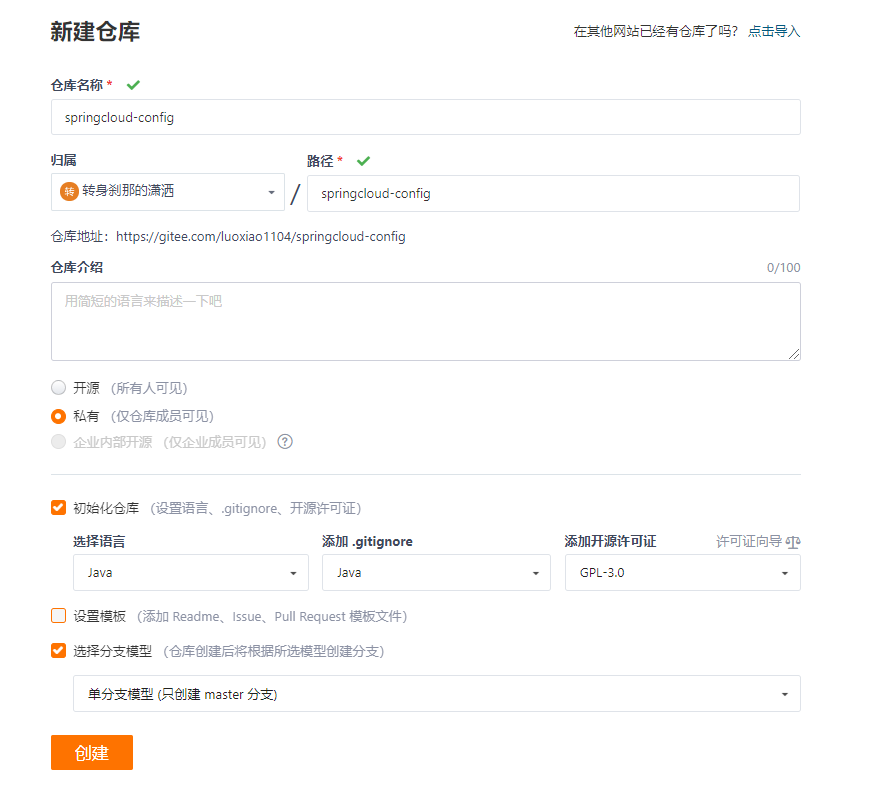Click the '(仅仓库成员可见)' hint text
Screen dimensions: 879x785
click(x=162, y=416)
